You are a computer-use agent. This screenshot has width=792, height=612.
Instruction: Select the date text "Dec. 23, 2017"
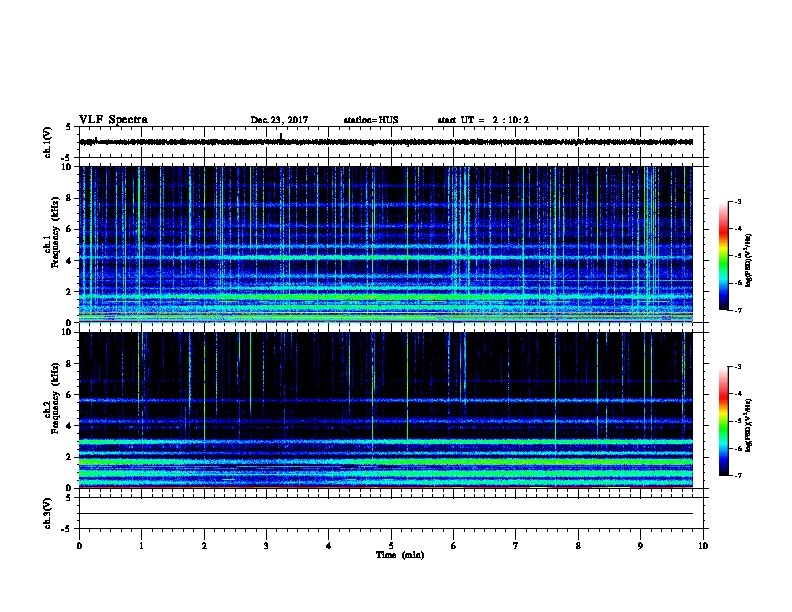pos(279,120)
